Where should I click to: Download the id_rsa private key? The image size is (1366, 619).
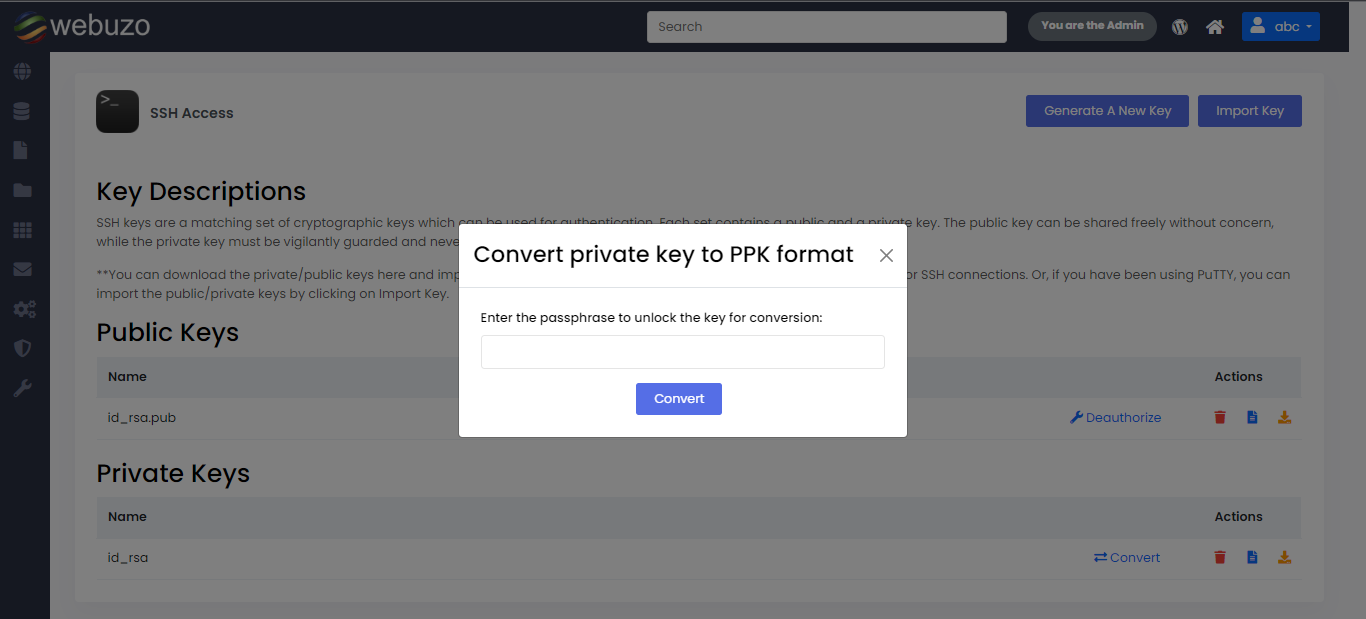pos(1285,557)
